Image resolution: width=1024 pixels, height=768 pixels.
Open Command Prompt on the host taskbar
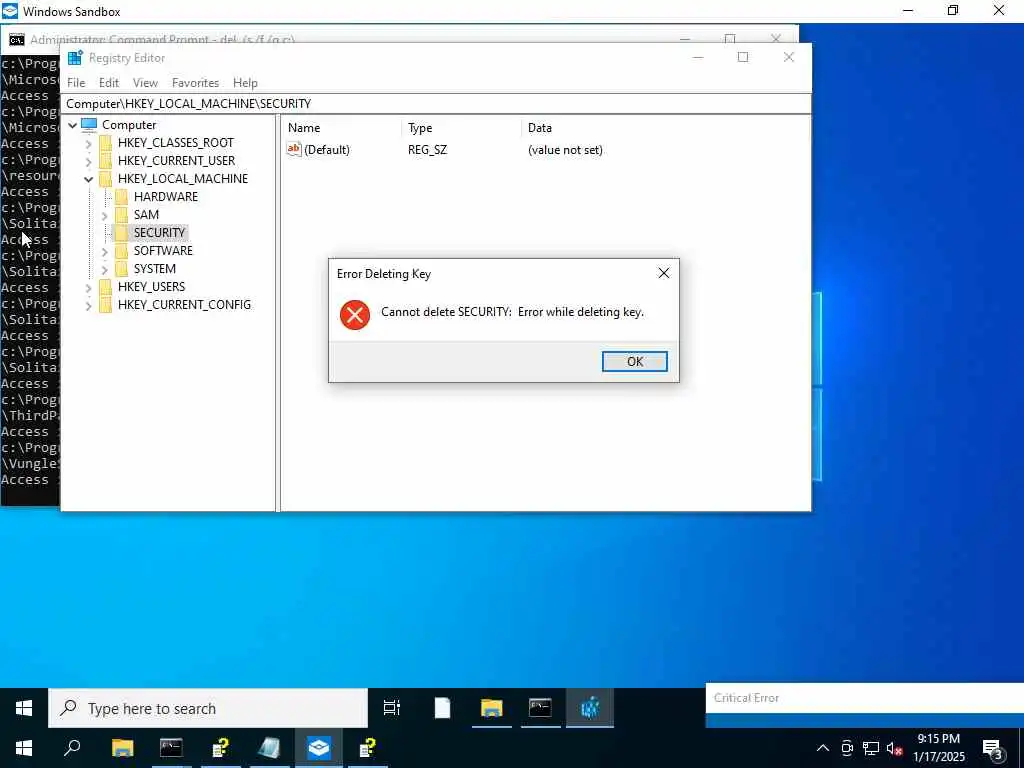coord(171,748)
